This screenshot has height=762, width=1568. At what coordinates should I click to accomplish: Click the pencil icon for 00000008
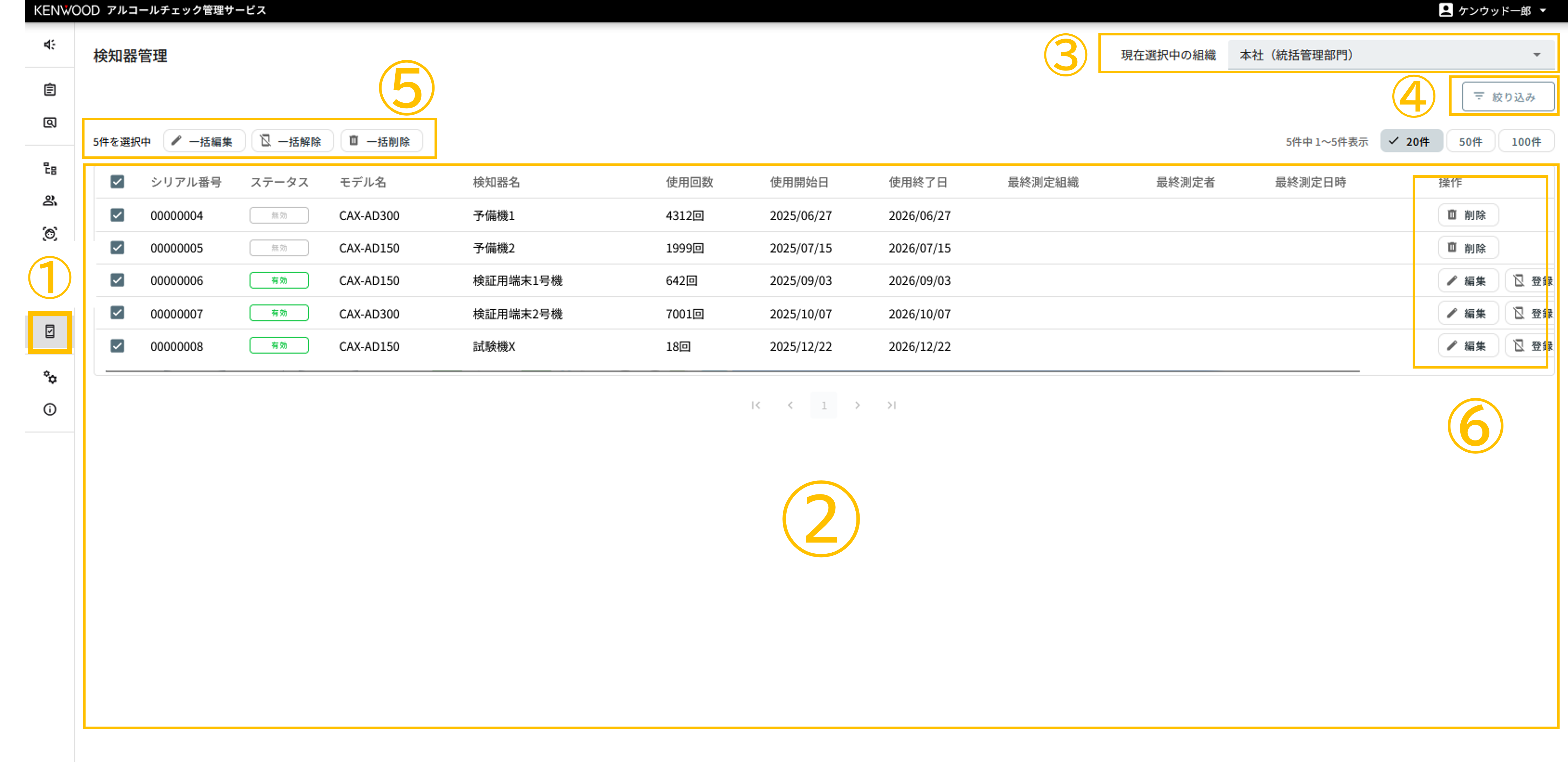point(1452,346)
